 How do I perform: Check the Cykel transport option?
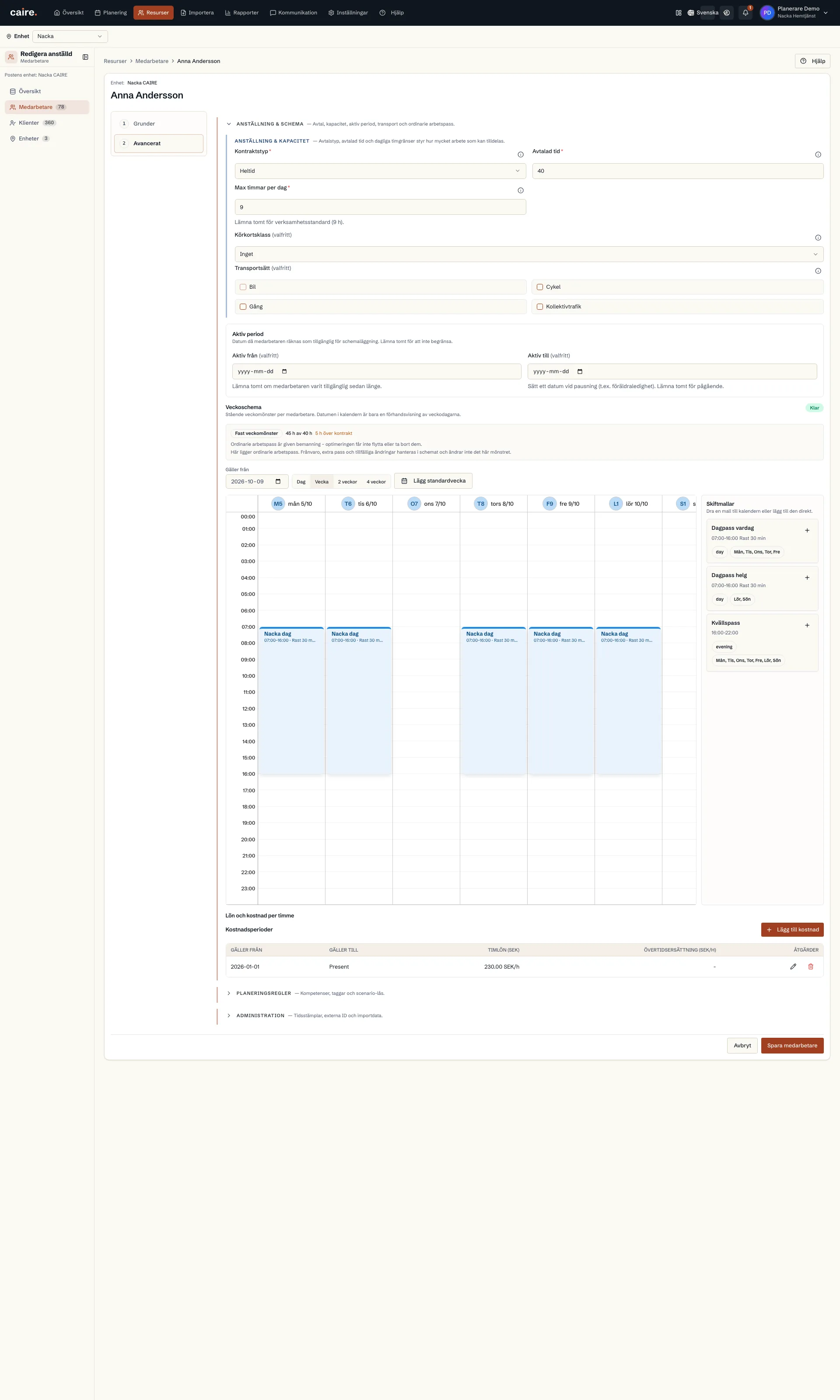coord(539,287)
